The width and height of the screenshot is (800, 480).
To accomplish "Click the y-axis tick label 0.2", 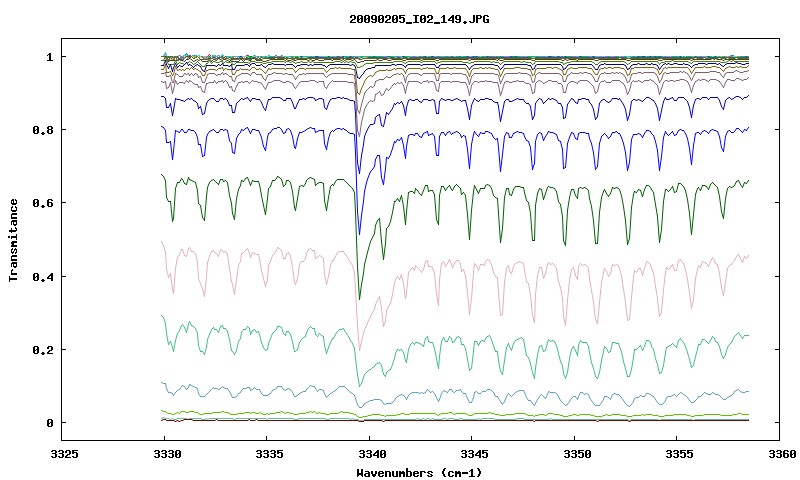I will tap(42, 350).
